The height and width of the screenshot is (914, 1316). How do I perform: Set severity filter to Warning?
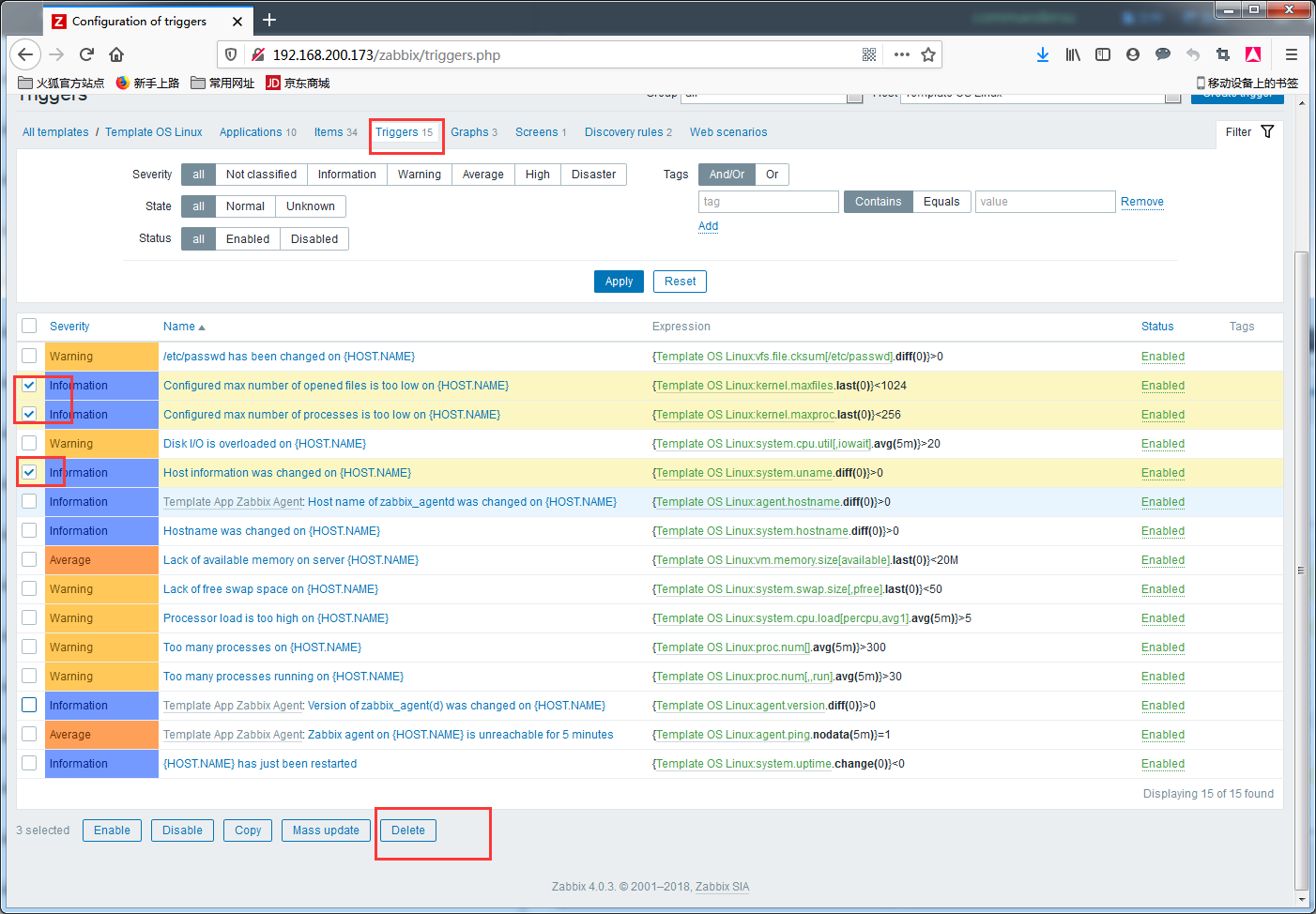click(x=419, y=175)
